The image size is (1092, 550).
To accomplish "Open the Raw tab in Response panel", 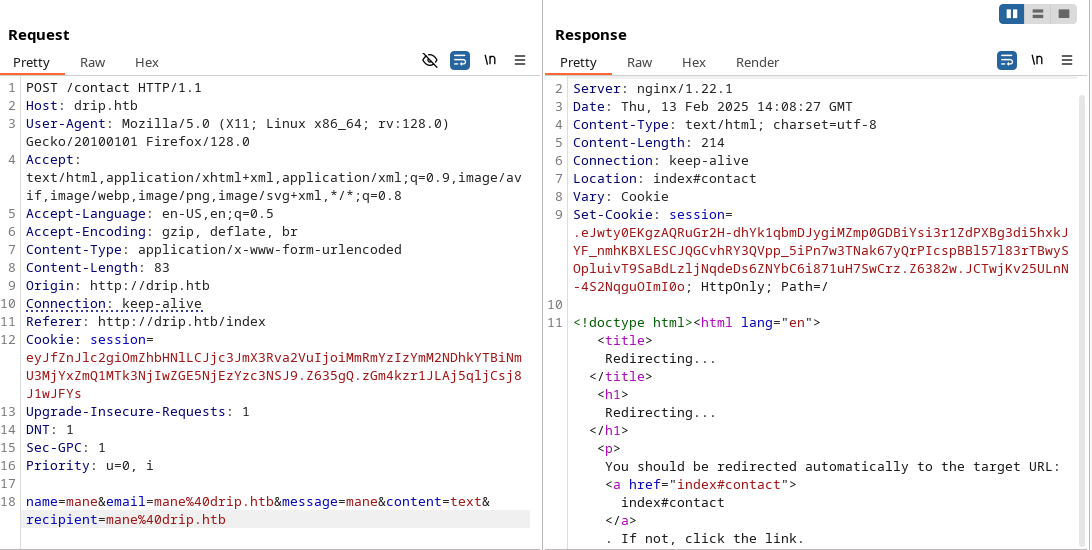I will [639, 62].
